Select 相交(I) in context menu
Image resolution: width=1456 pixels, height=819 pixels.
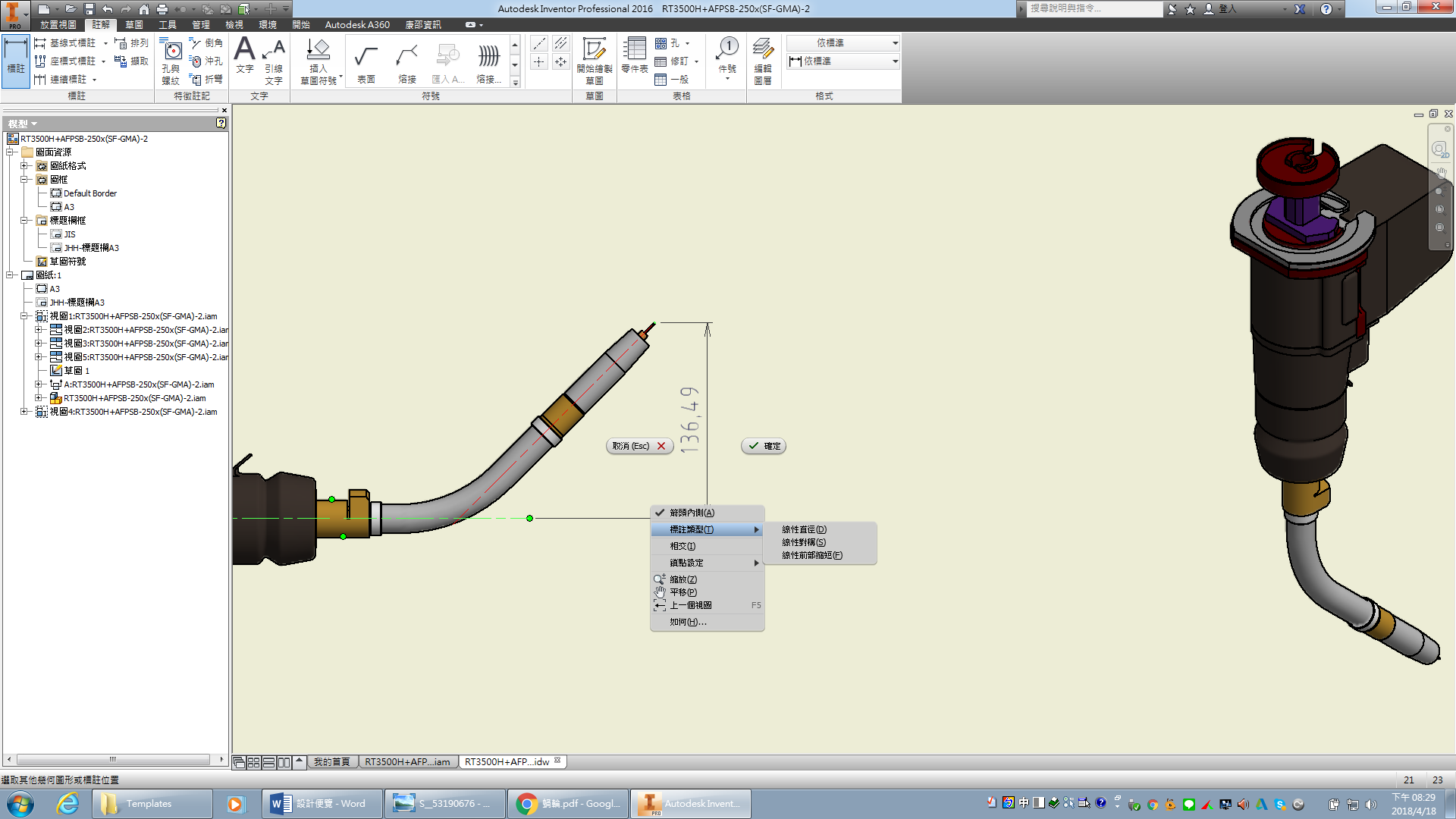point(707,546)
